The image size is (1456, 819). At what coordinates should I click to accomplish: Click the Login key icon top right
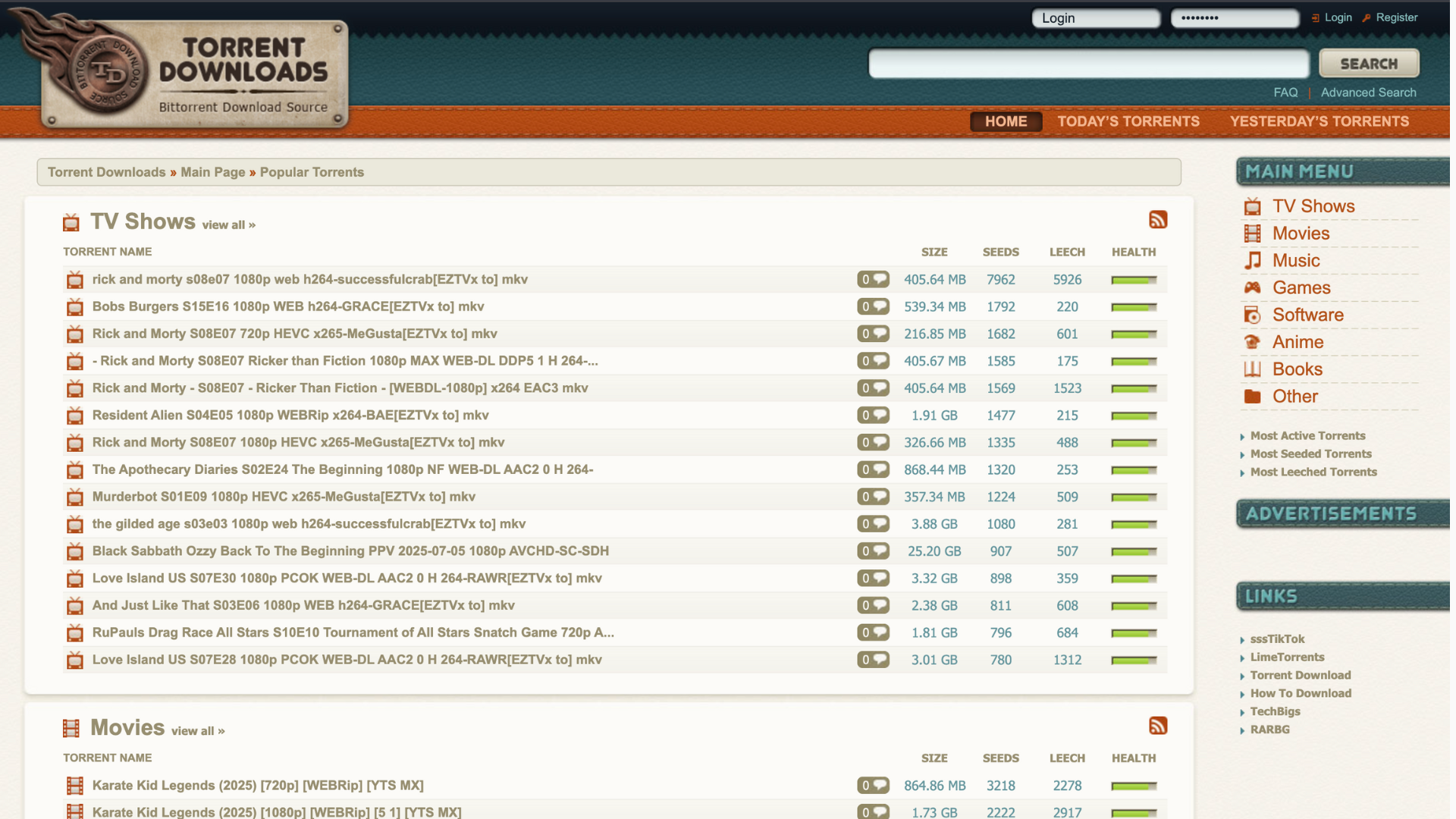[1315, 17]
